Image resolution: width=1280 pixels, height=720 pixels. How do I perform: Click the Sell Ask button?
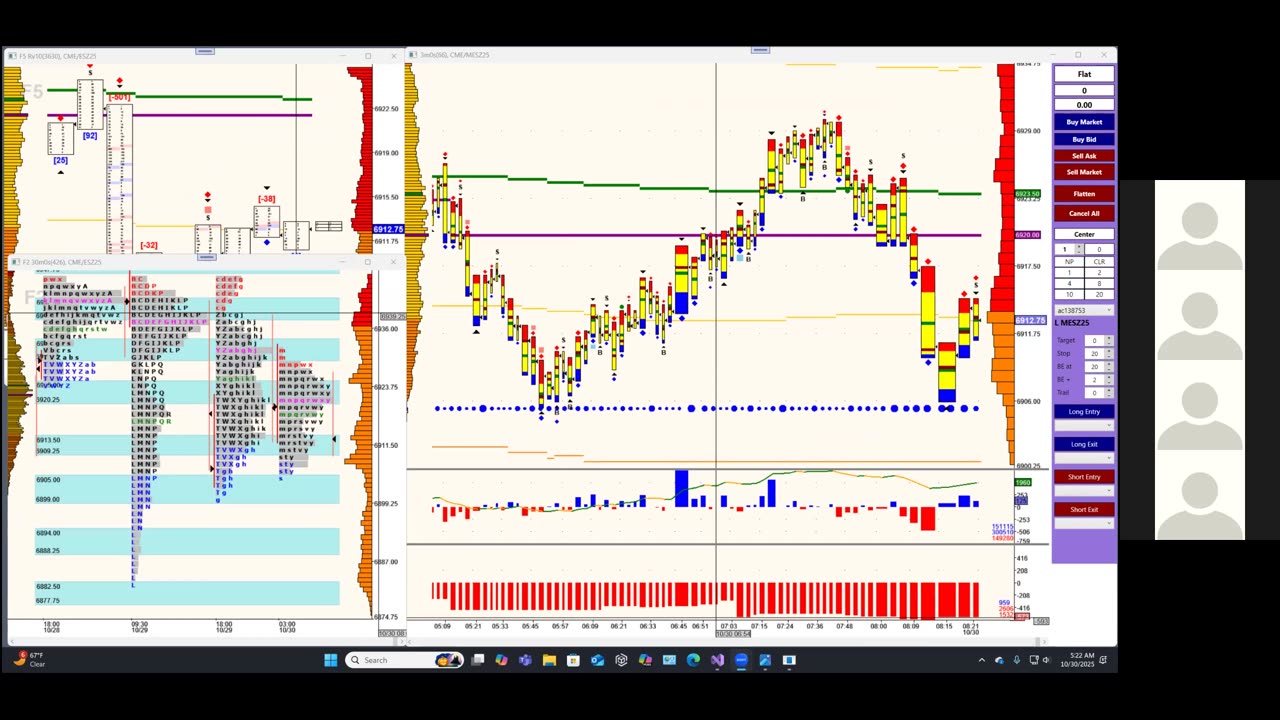click(x=1084, y=156)
